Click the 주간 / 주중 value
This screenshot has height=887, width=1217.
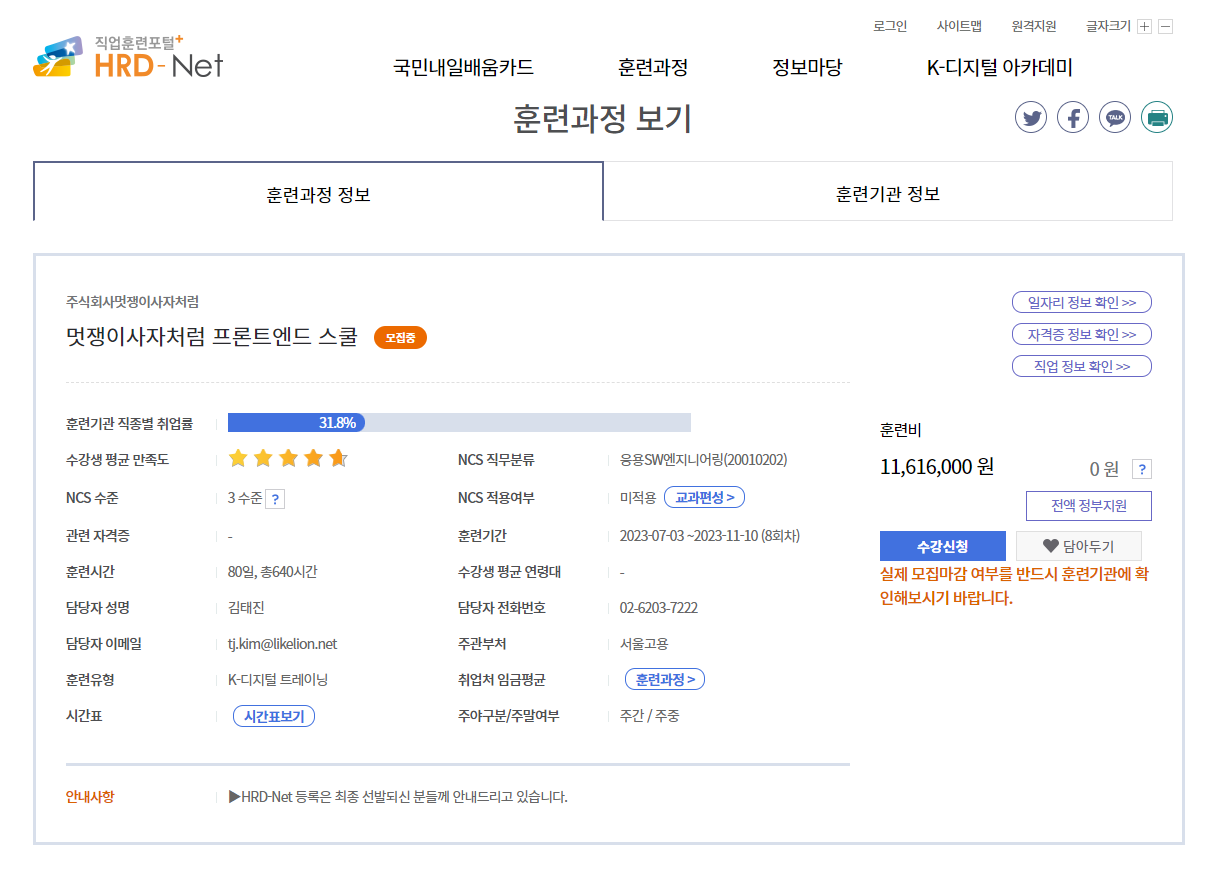pos(650,716)
